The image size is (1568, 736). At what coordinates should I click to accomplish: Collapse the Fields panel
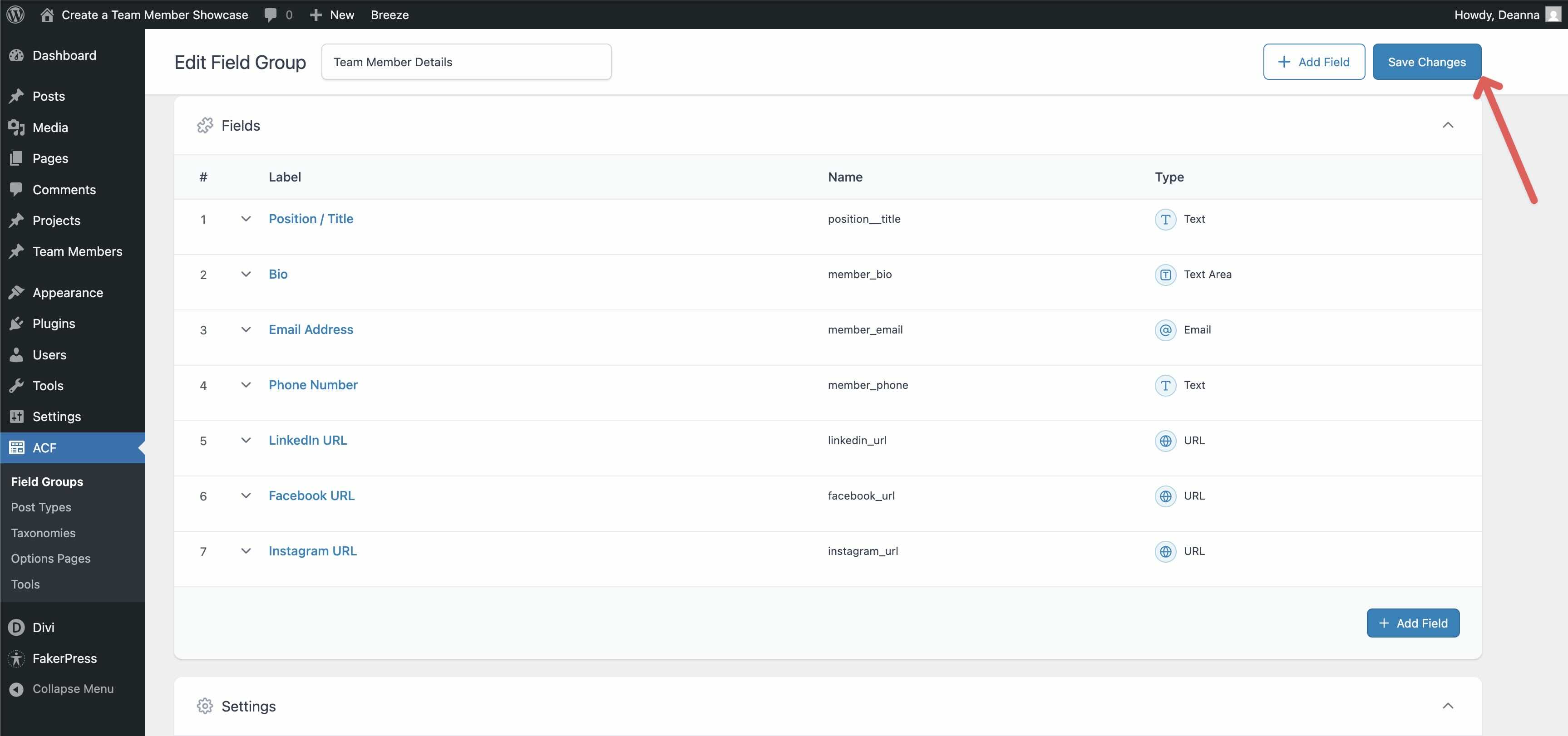(x=1450, y=126)
